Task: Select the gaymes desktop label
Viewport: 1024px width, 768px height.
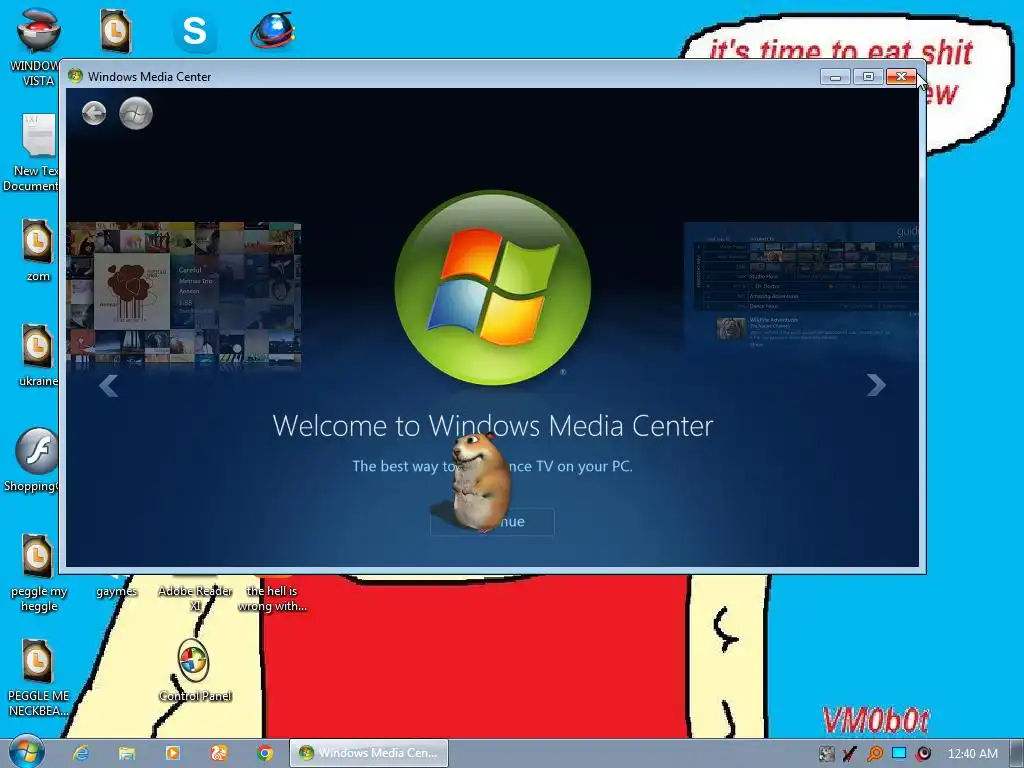Action: pyautogui.click(x=117, y=592)
